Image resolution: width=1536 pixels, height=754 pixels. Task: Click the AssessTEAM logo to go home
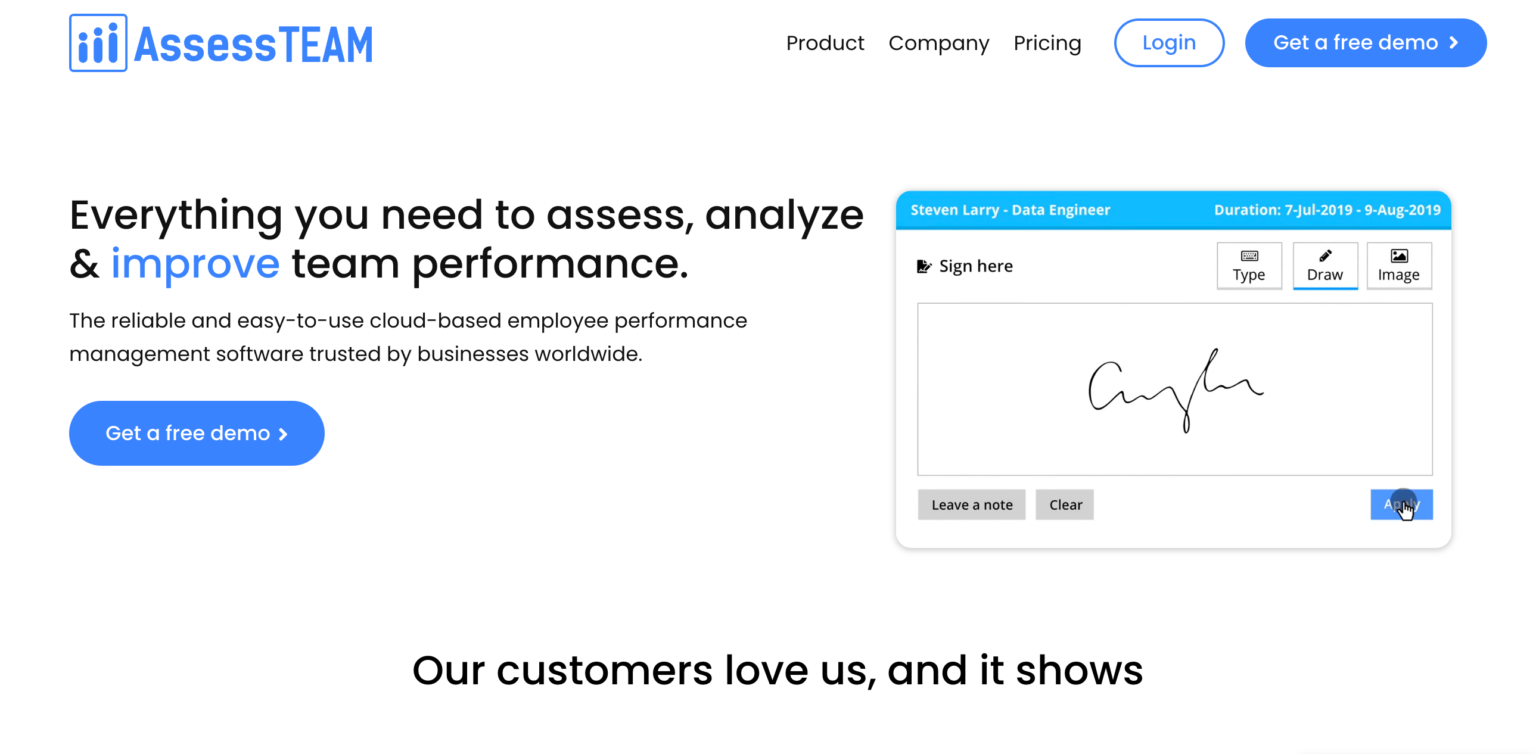(220, 42)
